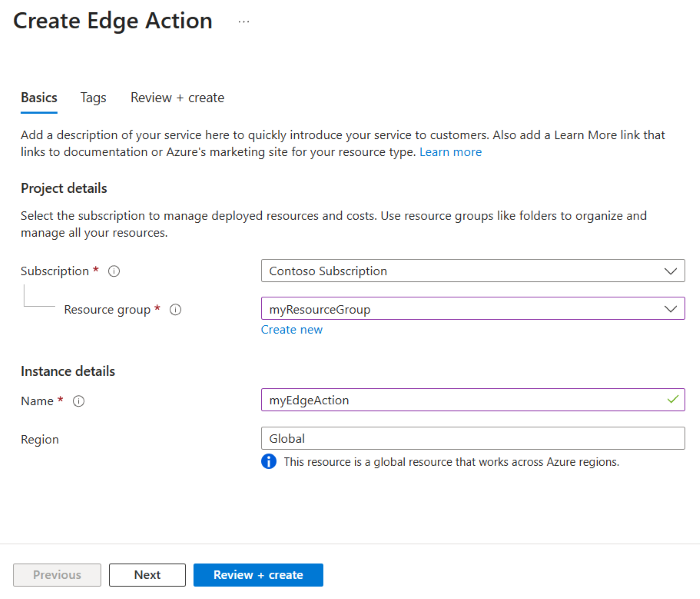Click the Resource group field label

[x=107, y=310]
